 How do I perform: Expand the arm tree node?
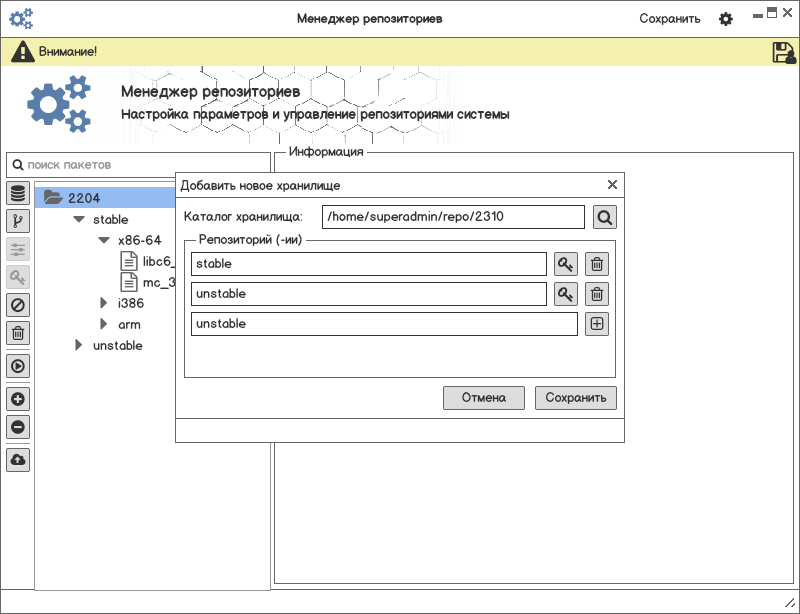coord(104,324)
